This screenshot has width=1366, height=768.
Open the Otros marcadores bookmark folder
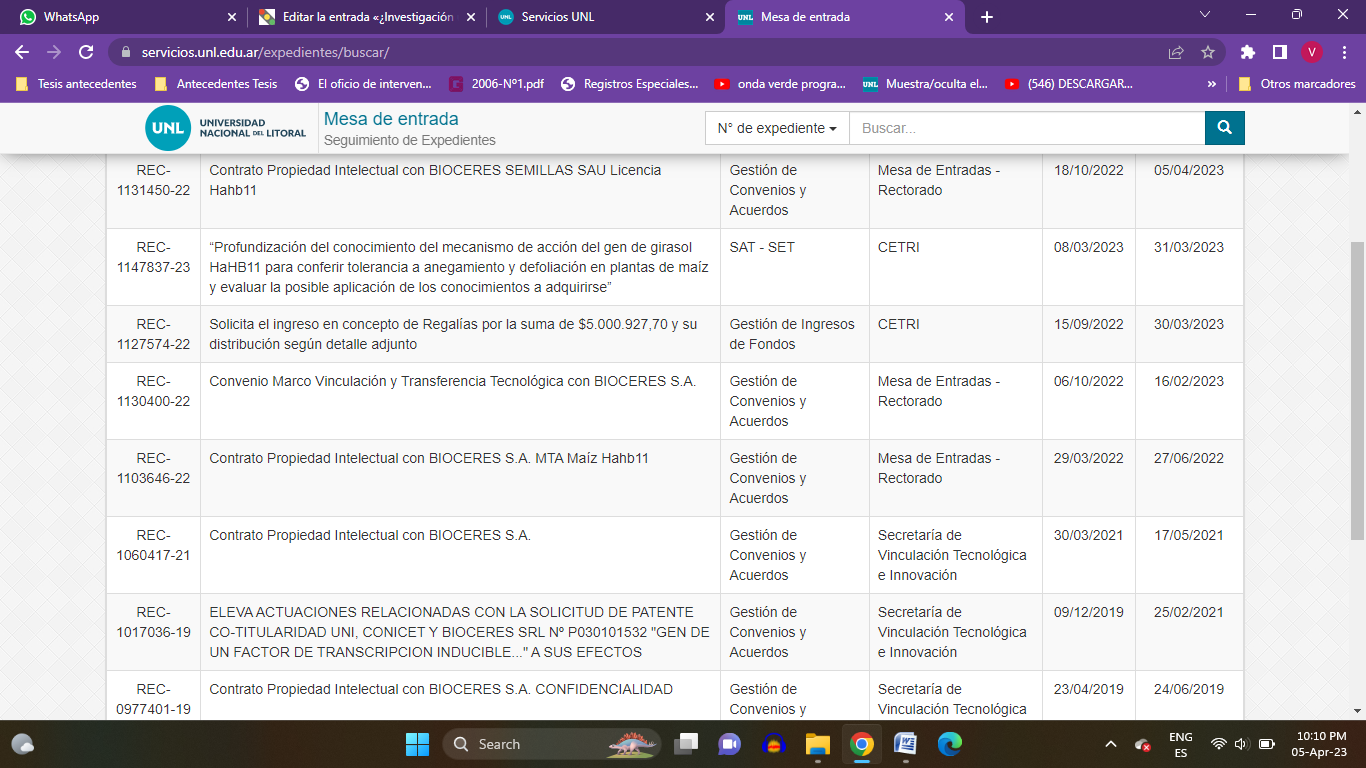(x=1296, y=84)
